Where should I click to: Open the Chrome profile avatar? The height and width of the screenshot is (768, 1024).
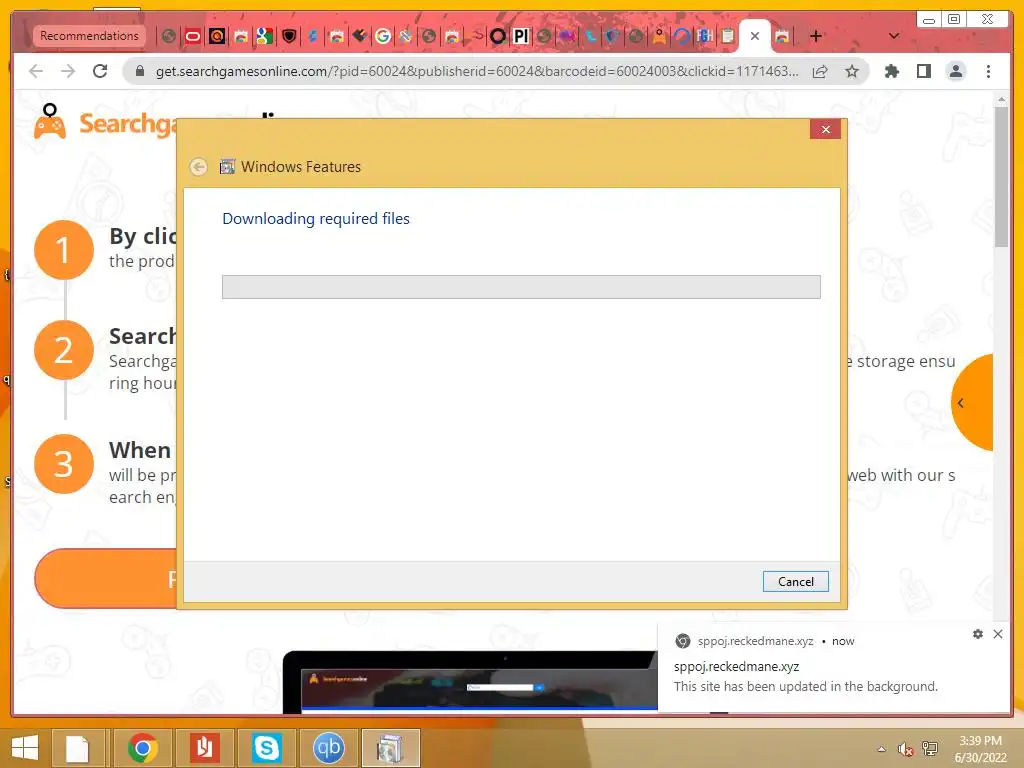[955, 71]
